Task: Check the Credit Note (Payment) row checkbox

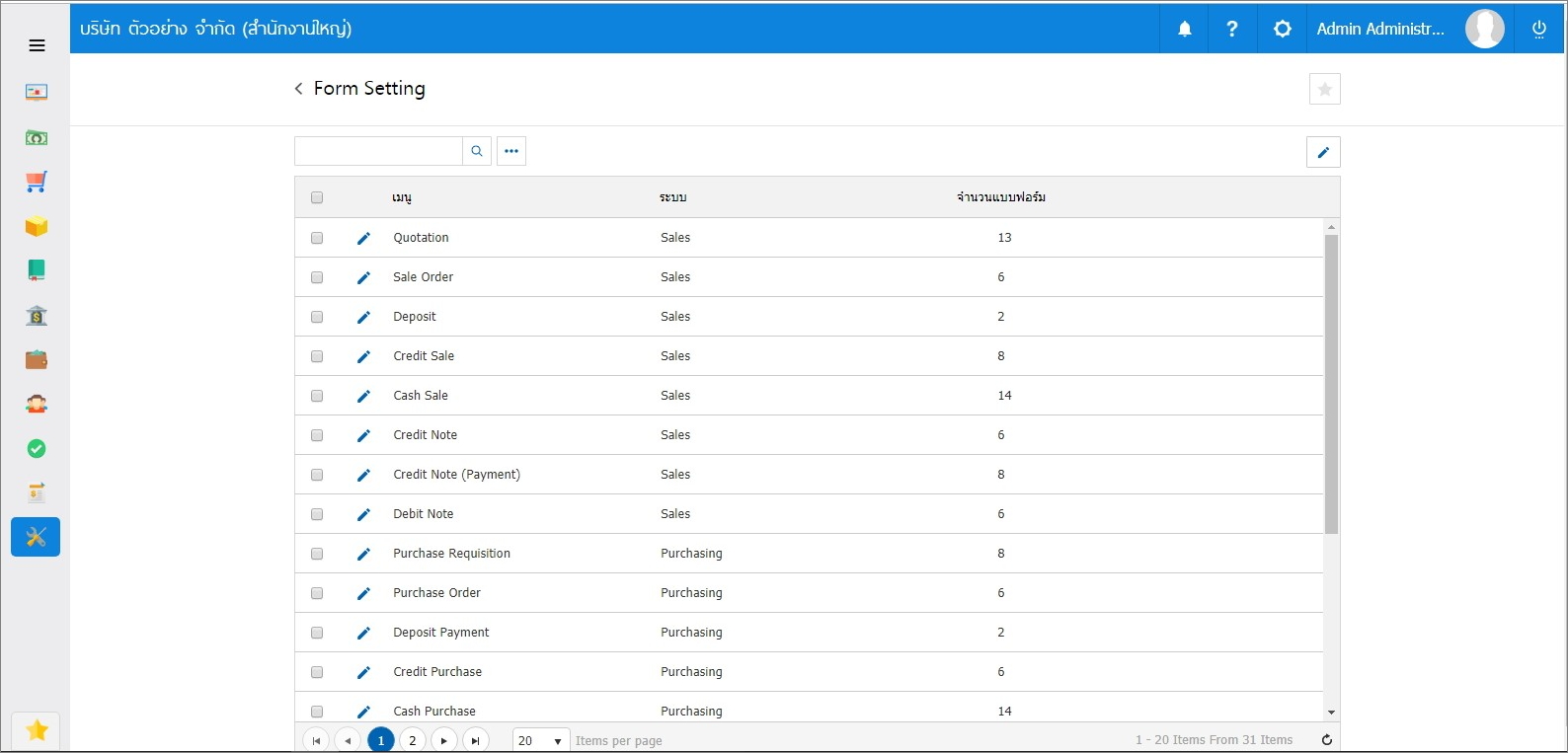Action: tap(317, 475)
